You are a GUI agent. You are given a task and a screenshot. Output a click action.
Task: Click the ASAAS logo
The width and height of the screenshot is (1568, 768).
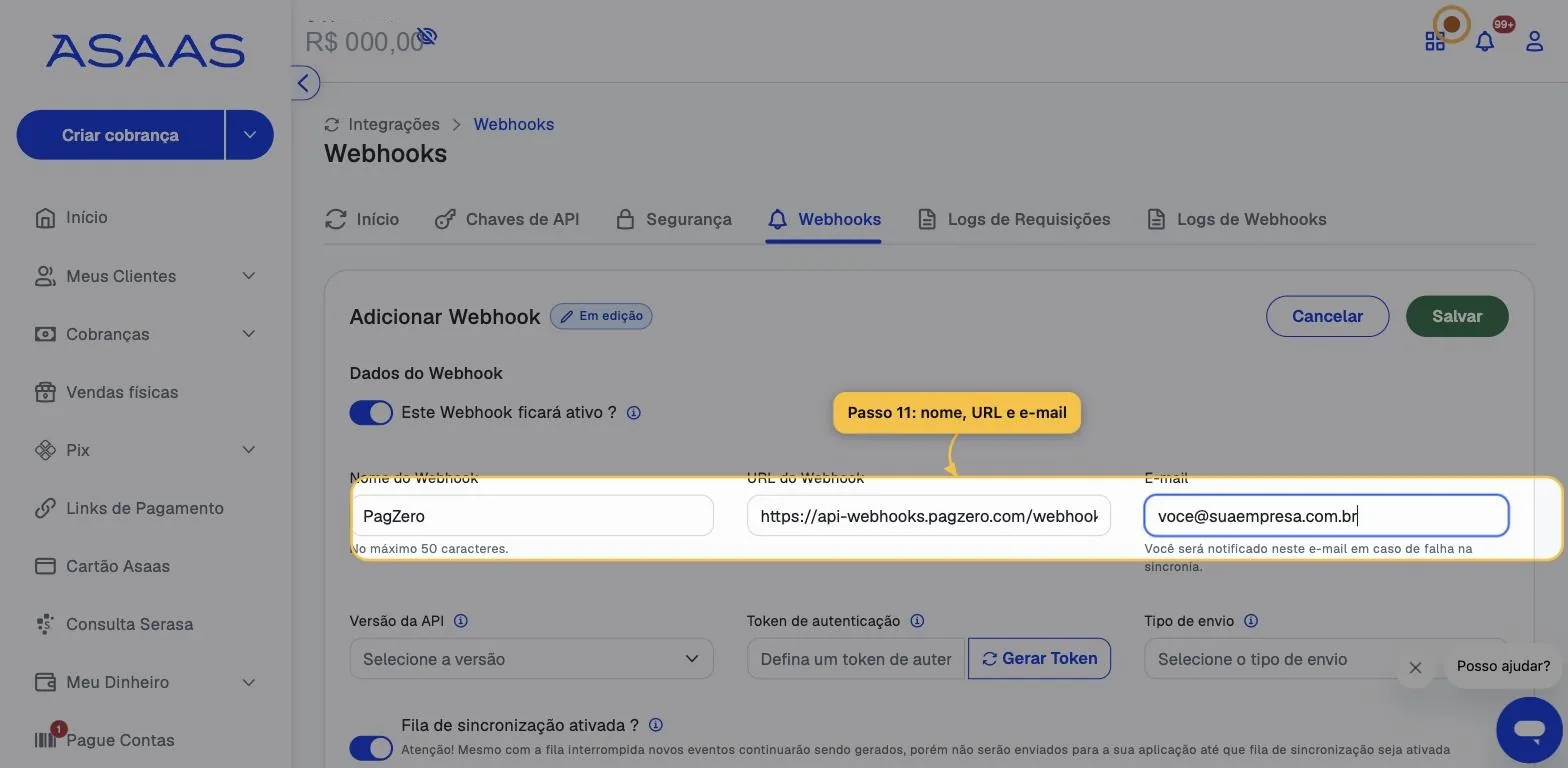(145, 51)
